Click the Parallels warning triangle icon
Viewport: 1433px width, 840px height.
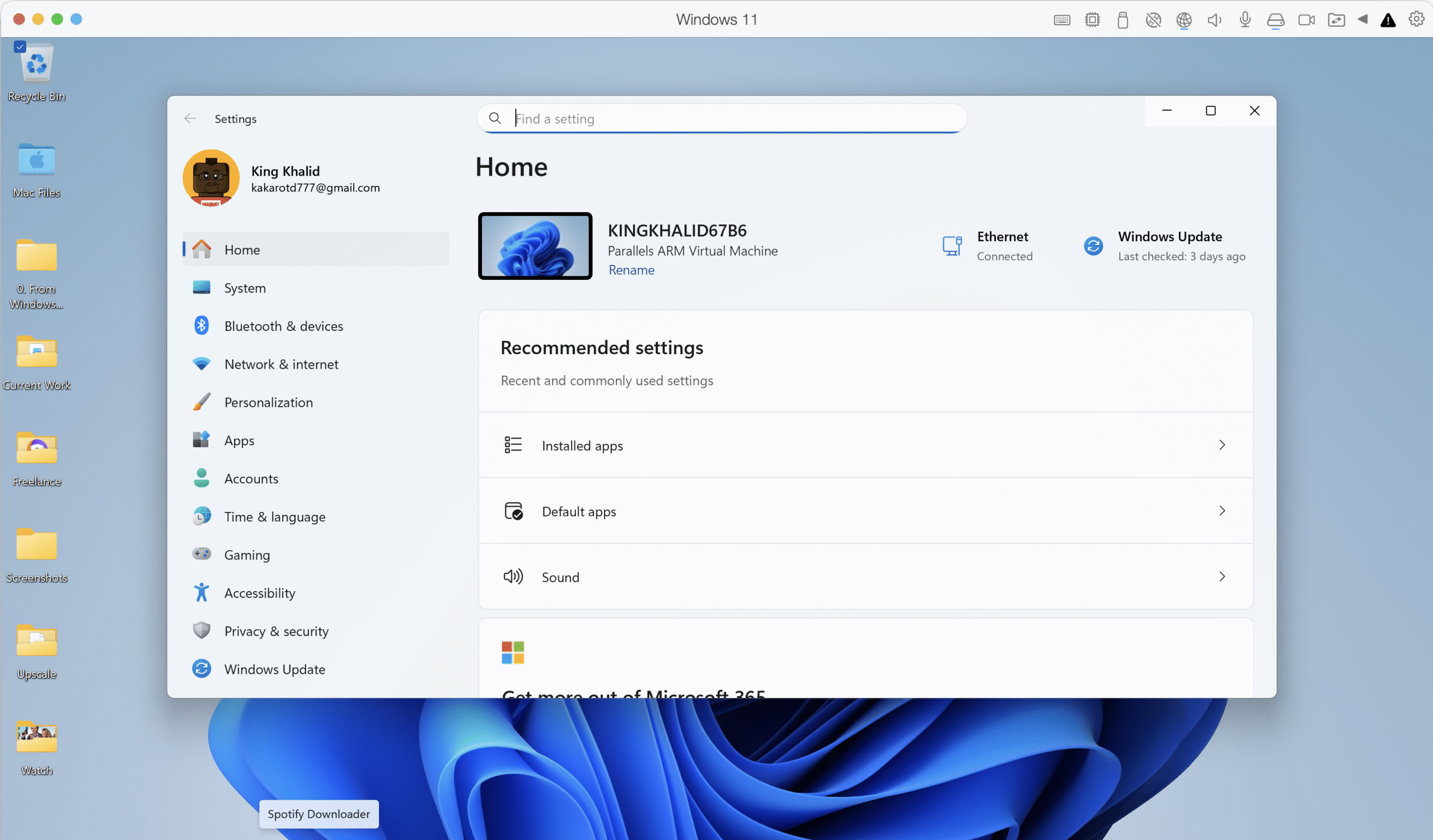click(1388, 20)
